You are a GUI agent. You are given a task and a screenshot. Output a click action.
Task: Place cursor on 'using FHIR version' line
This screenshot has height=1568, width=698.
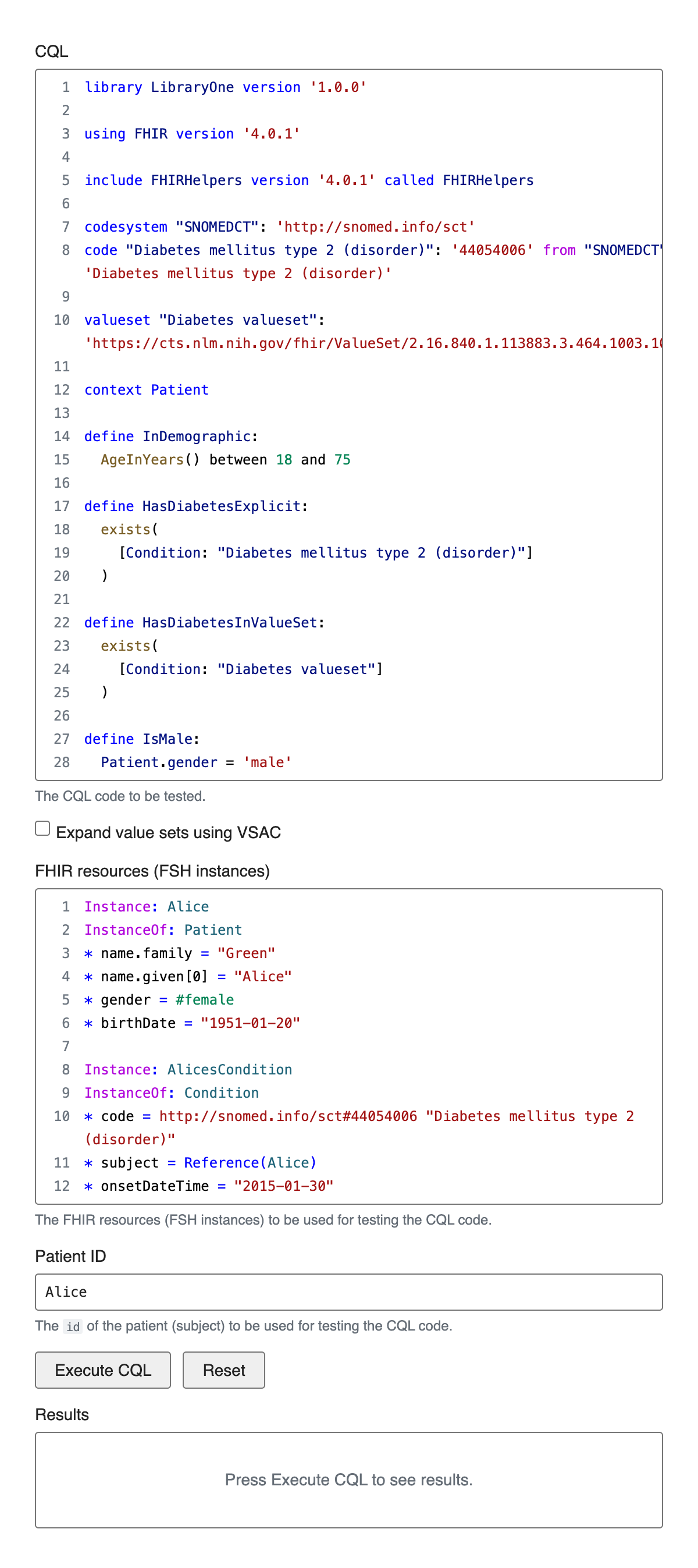click(x=192, y=134)
